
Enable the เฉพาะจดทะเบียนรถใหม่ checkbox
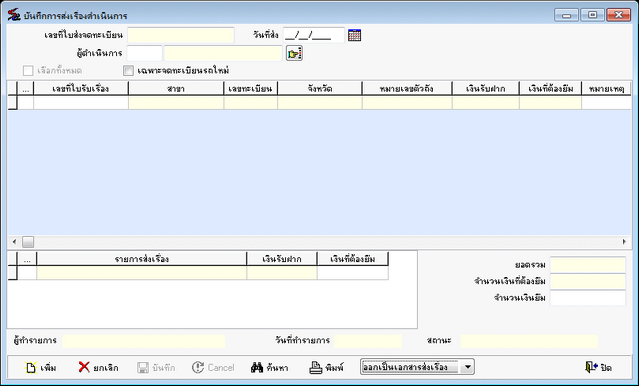(x=128, y=71)
